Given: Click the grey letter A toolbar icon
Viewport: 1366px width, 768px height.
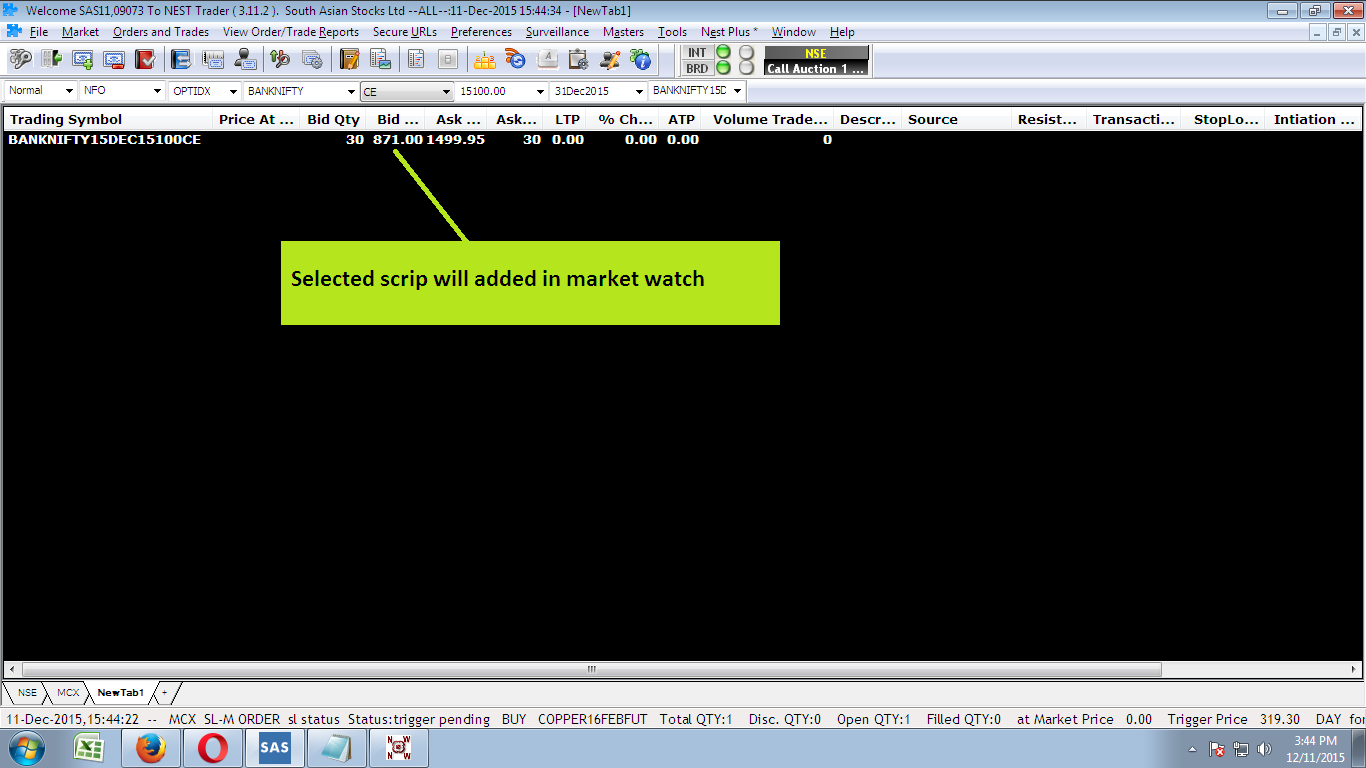Looking at the screenshot, I should click(547, 59).
